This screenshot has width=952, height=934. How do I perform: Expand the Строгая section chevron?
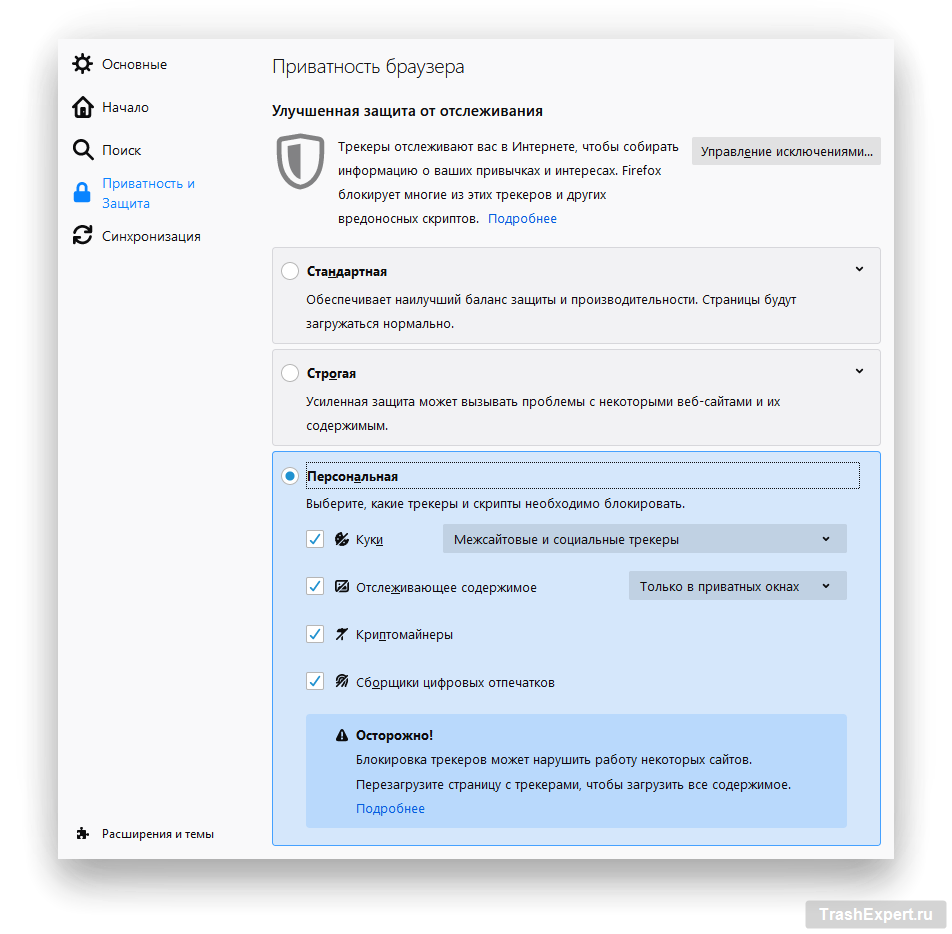point(859,371)
